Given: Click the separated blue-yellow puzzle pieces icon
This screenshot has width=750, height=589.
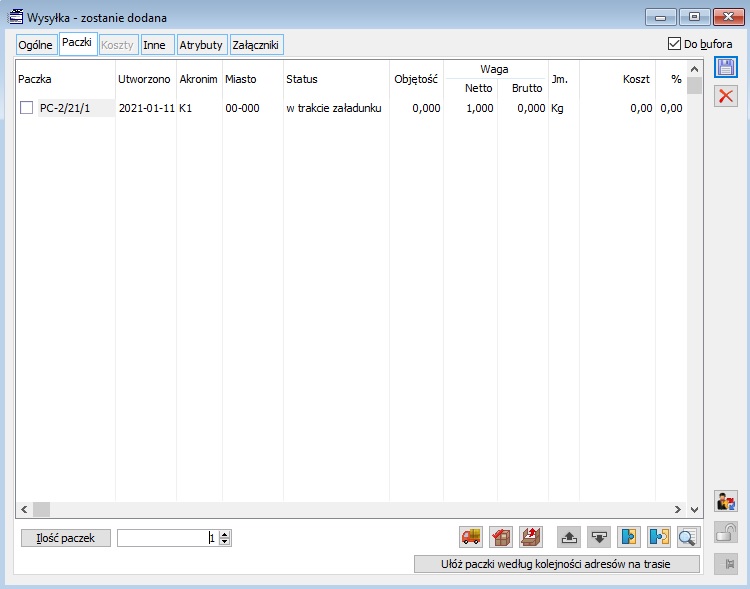Looking at the screenshot, I should pyautogui.click(x=659, y=537).
